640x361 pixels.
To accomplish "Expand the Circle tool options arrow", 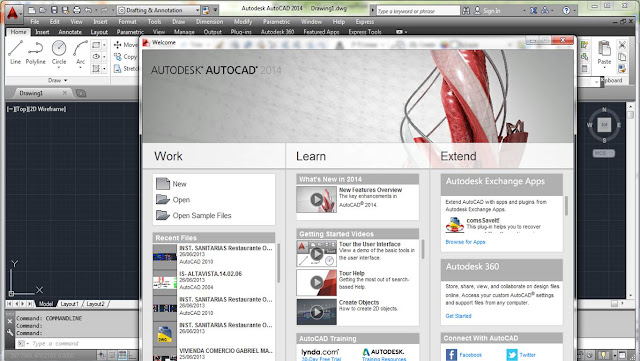I will pyautogui.click(x=59, y=67).
